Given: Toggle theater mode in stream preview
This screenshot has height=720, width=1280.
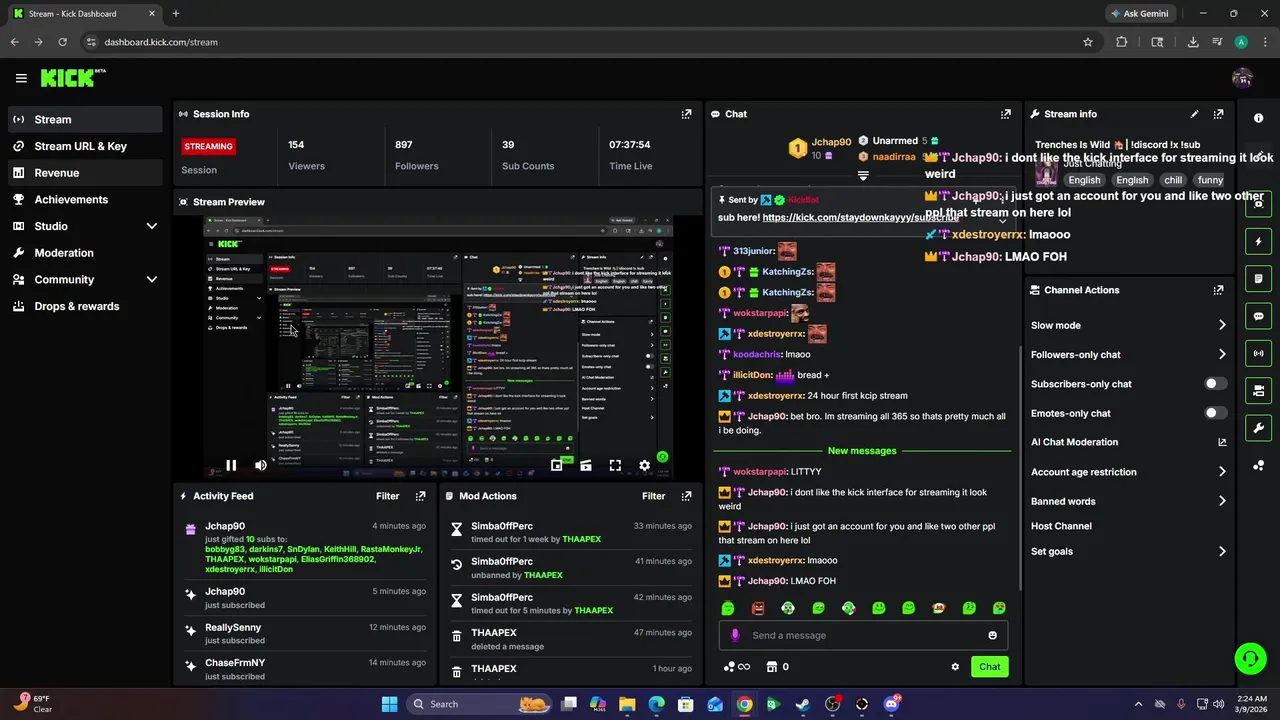Looking at the screenshot, I should pos(586,465).
